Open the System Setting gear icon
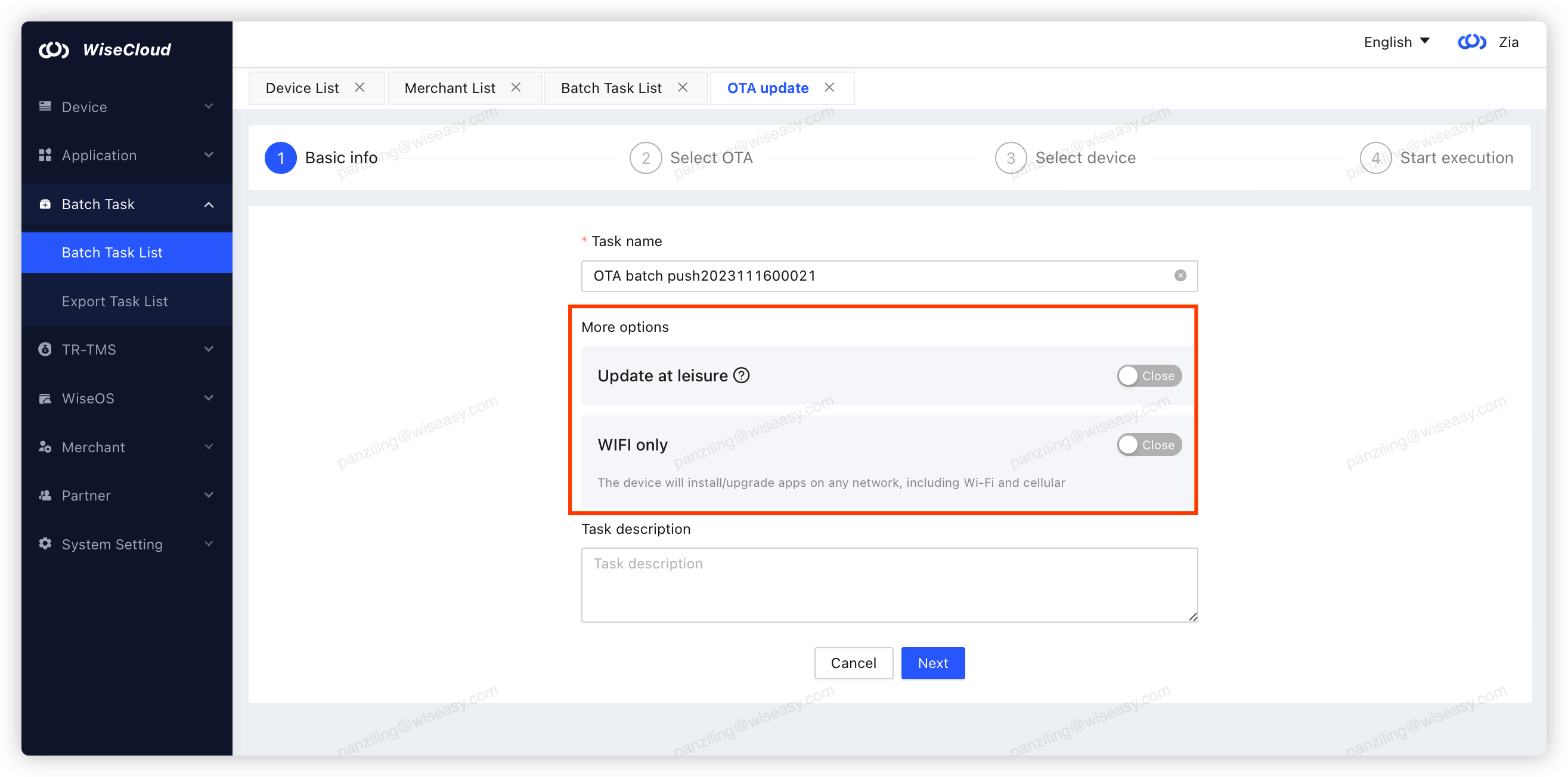This screenshot has width=1568, height=777. tap(45, 544)
